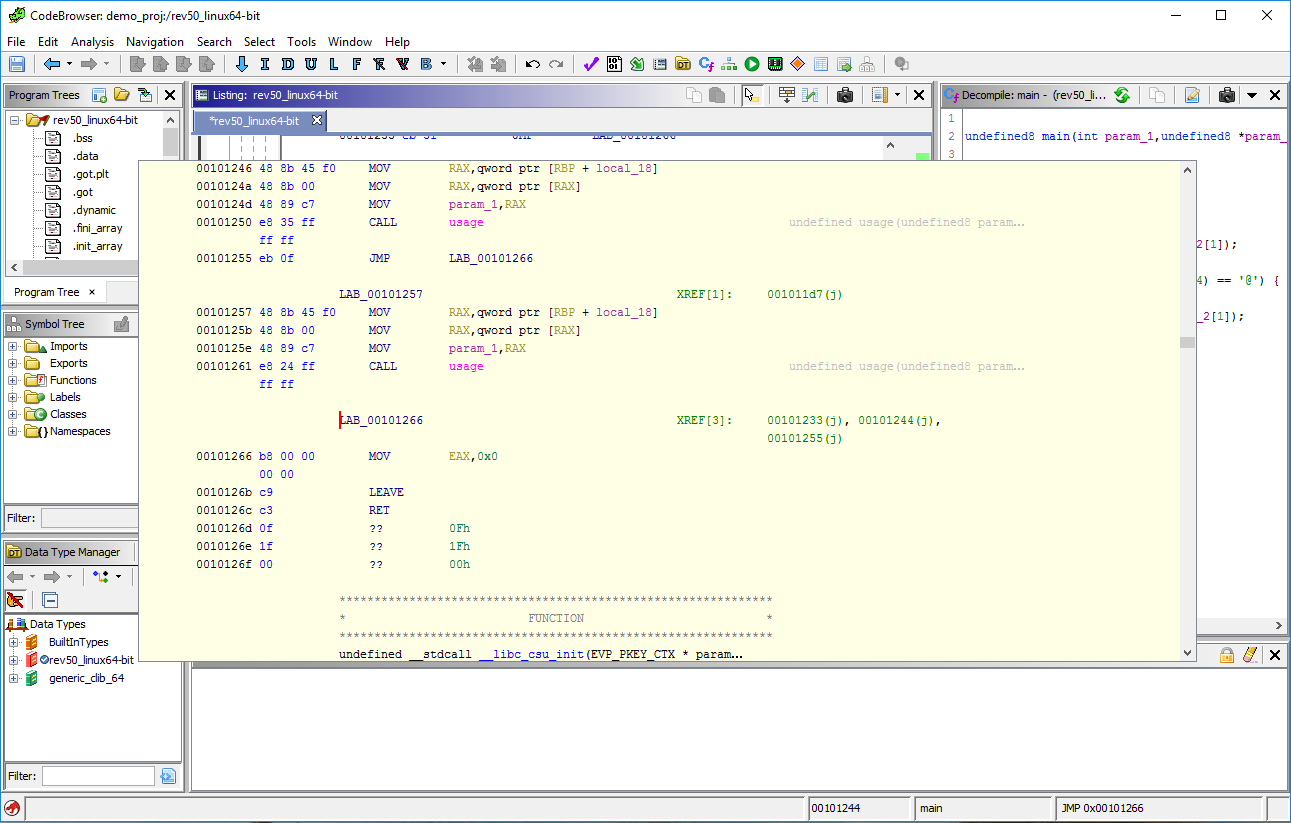Select Namespaces node in Symbol Tree

click(80, 431)
